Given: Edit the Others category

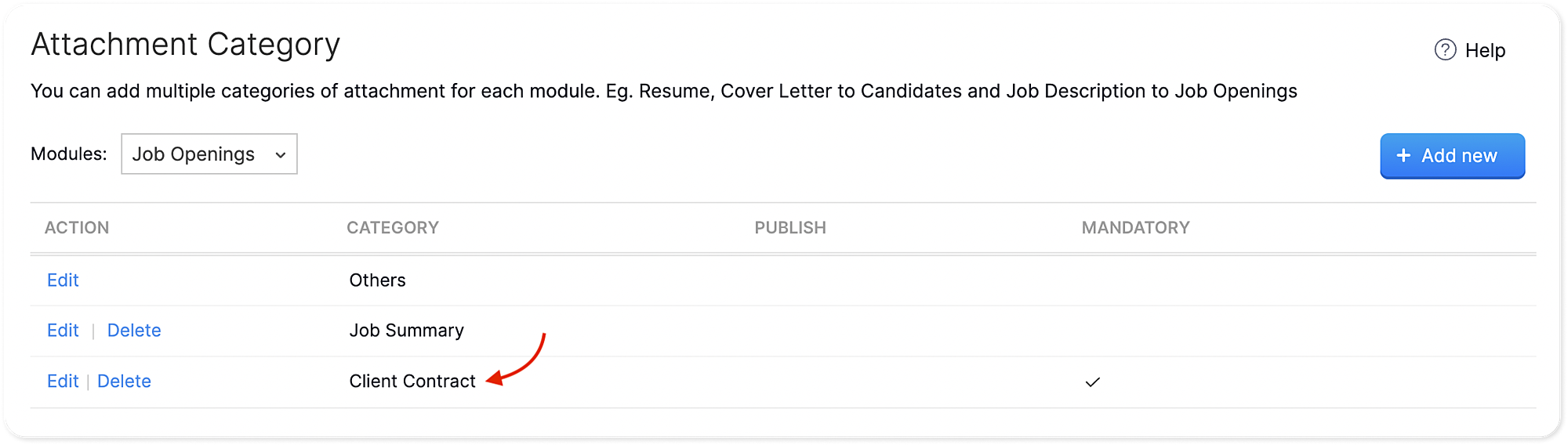Looking at the screenshot, I should (x=63, y=280).
